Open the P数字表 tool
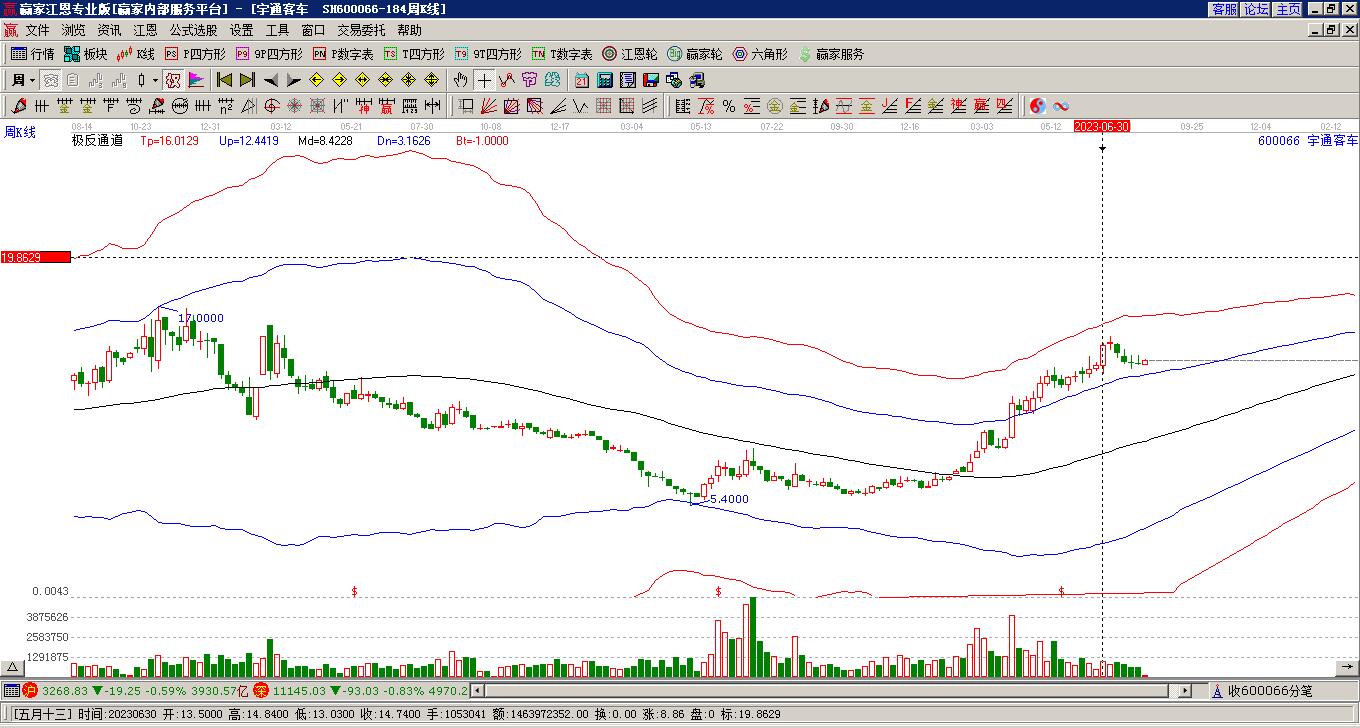 tap(343, 54)
